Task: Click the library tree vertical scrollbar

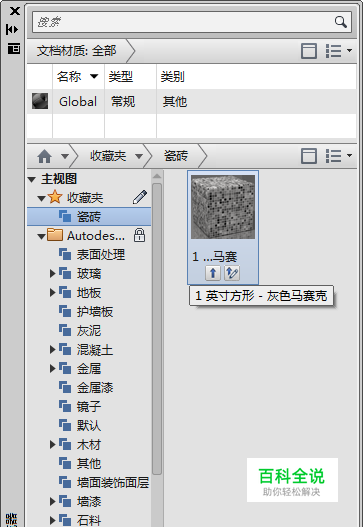Action: [x=157, y=328]
